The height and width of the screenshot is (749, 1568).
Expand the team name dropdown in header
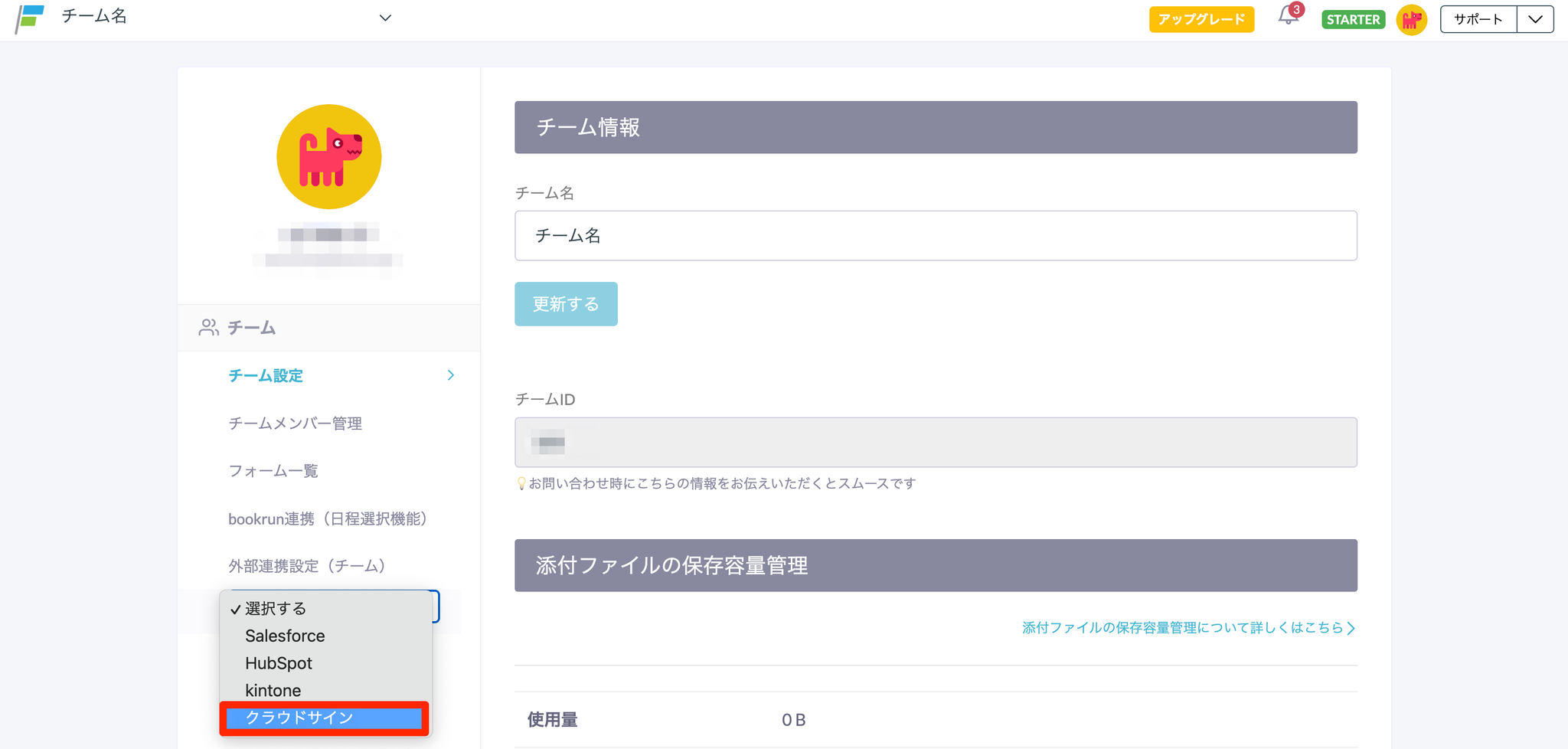pyautogui.click(x=385, y=18)
